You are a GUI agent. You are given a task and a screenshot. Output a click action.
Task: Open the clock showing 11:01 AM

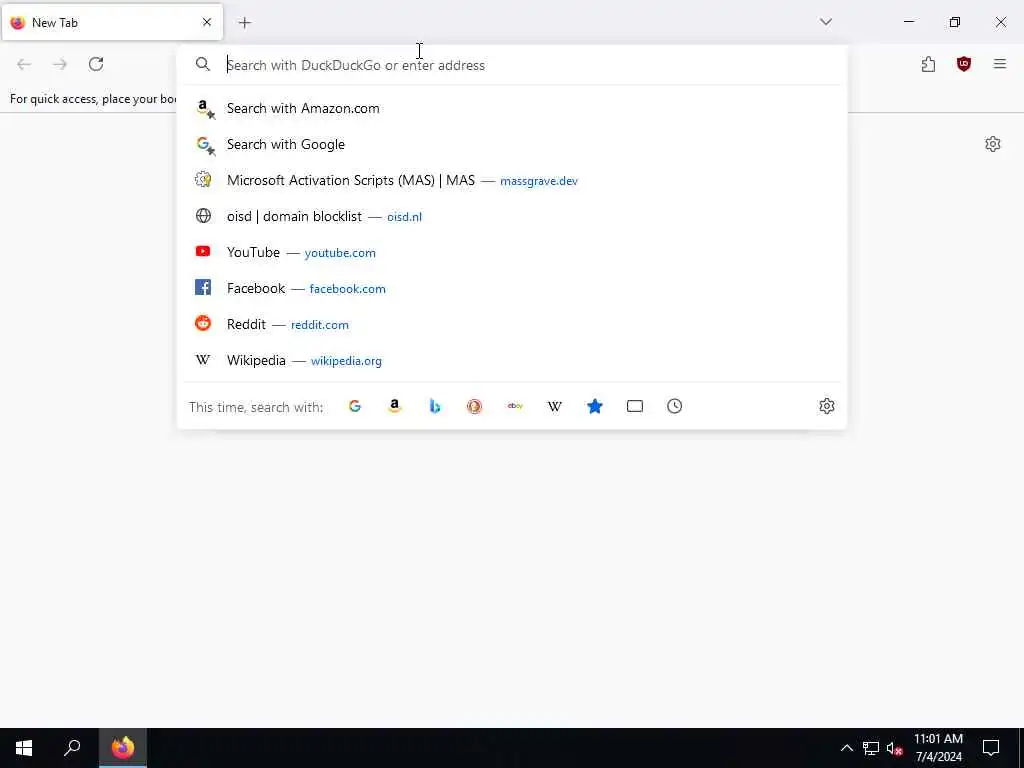click(938, 748)
